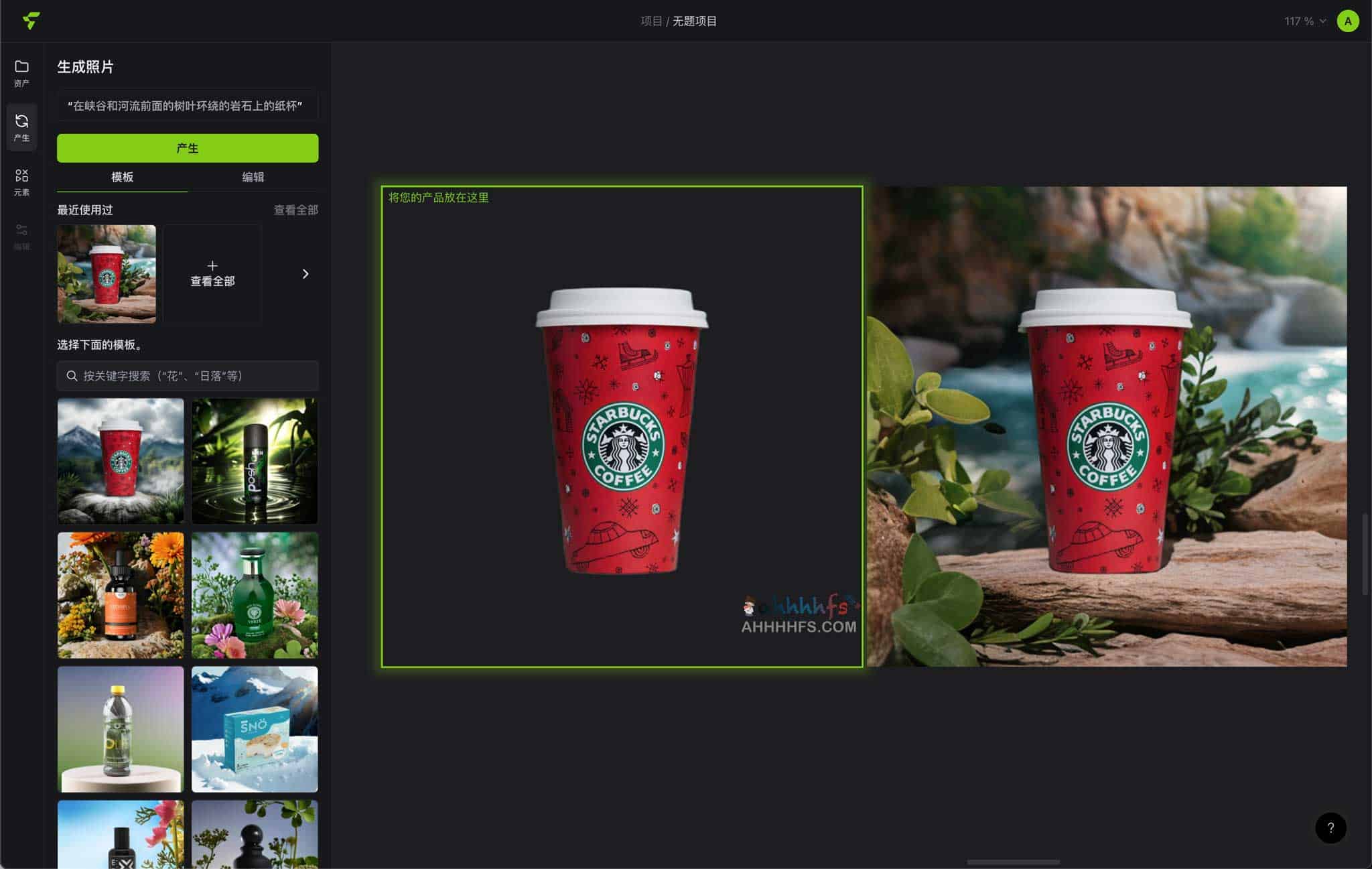
Task: Click the Flair logo icon
Action: [x=31, y=21]
